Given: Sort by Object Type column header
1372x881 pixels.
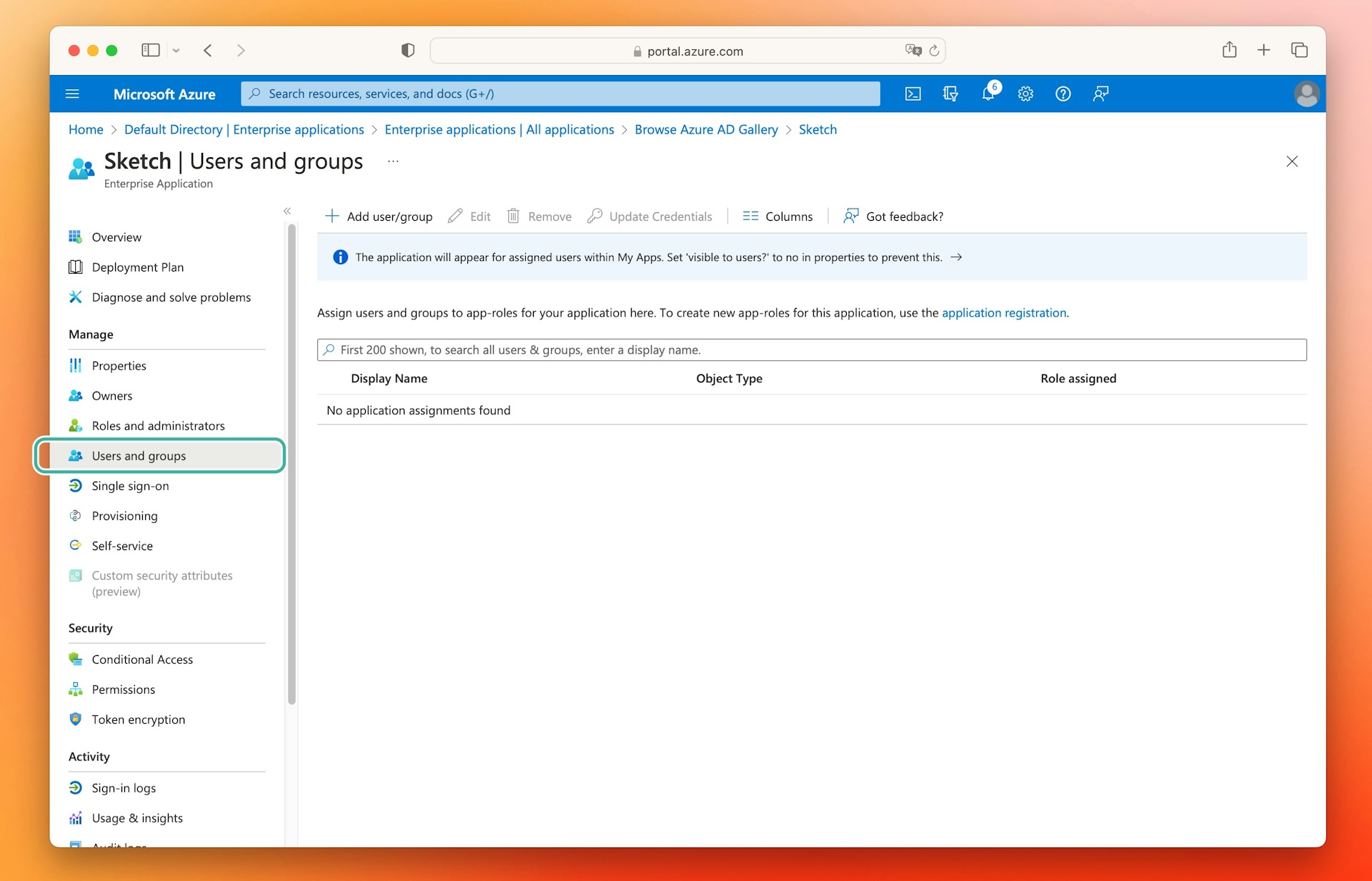Looking at the screenshot, I should (730, 379).
